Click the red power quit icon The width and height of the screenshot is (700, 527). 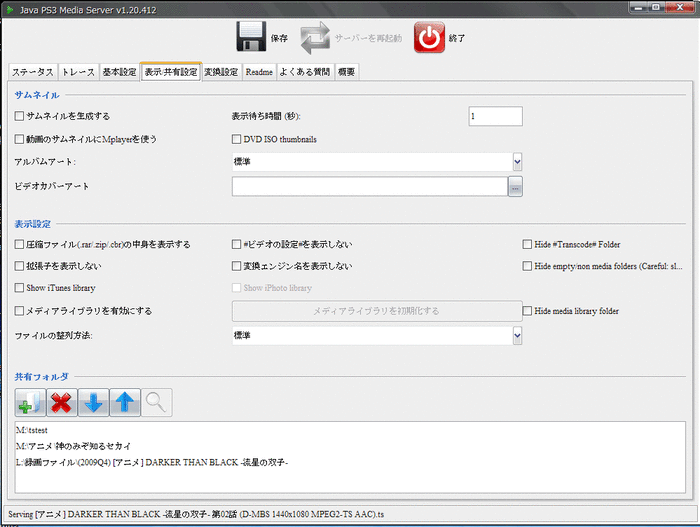(429, 37)
